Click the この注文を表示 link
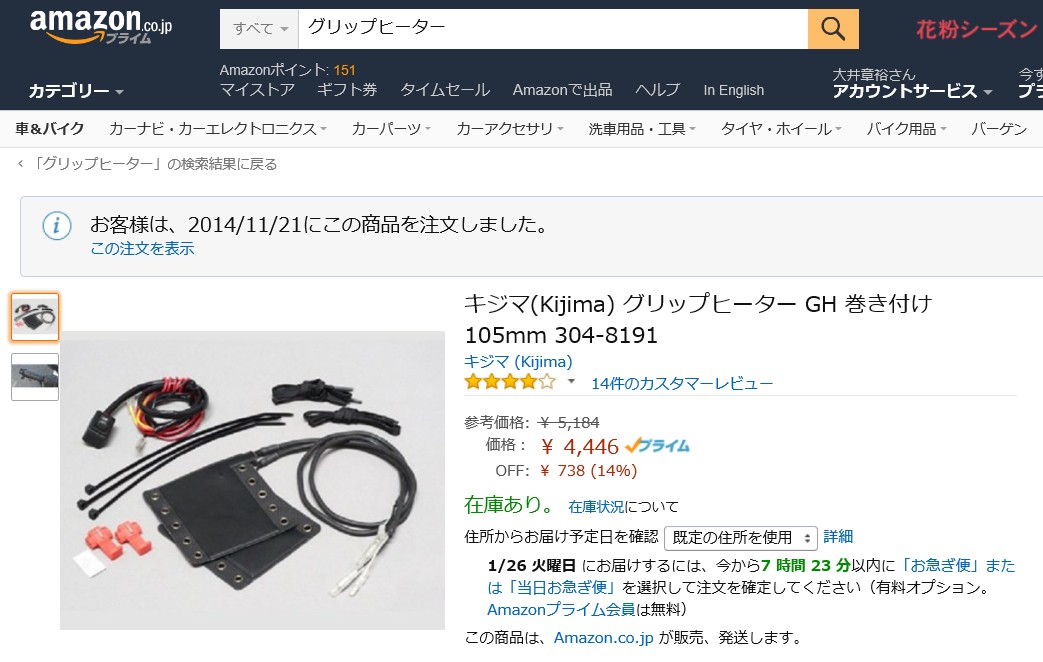This screenshot has width=1043, height=662. tap(142, 249)
